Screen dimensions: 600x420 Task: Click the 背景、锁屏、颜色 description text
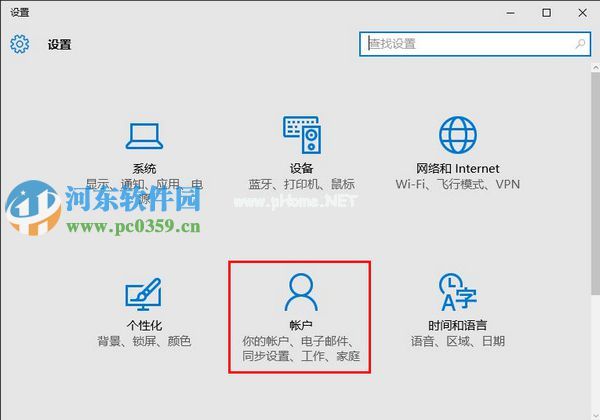[x=144, y=342]
